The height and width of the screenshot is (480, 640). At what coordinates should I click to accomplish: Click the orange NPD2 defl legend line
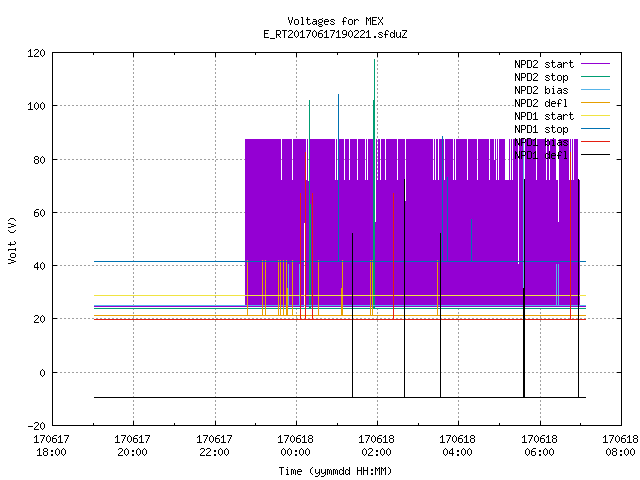(x=595, y=102)
